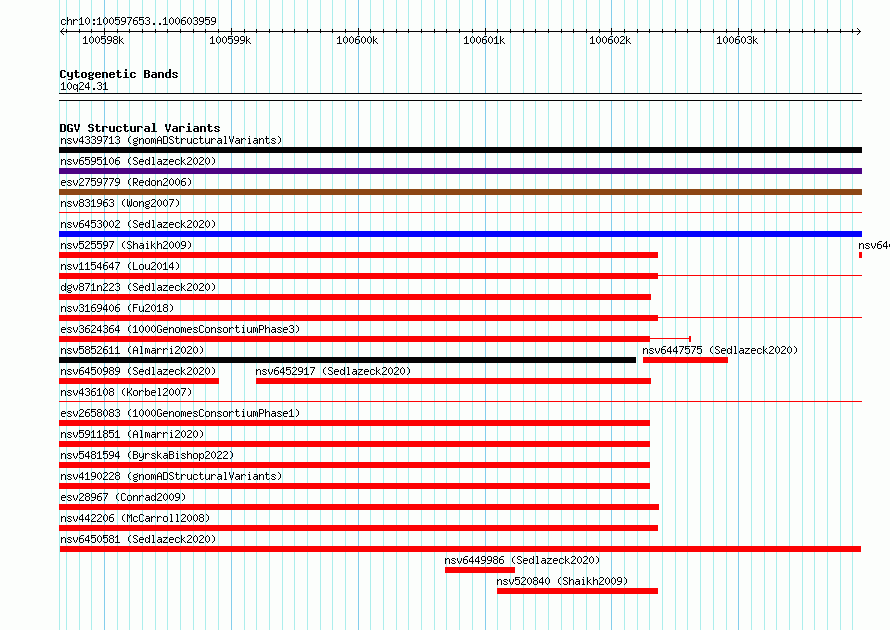Click the nsv4190228 gnomAD variant label
The image size is (890, 630).
171,476
